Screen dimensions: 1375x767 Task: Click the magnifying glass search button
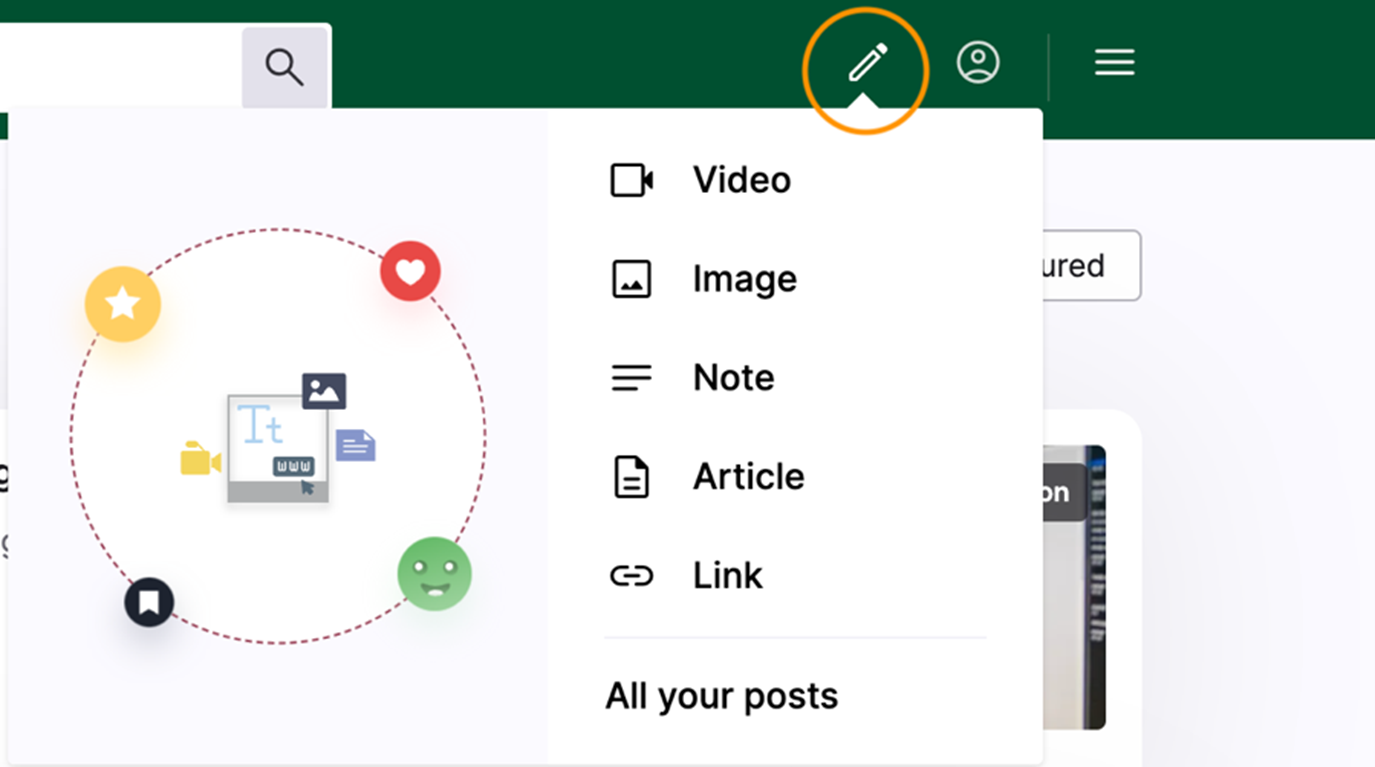click(285, 67)
